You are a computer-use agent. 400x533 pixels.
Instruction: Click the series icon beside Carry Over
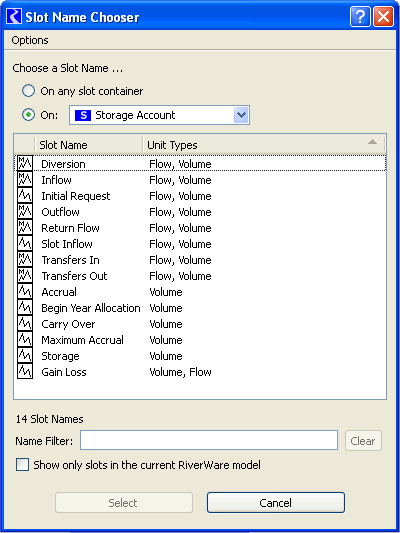25,323
